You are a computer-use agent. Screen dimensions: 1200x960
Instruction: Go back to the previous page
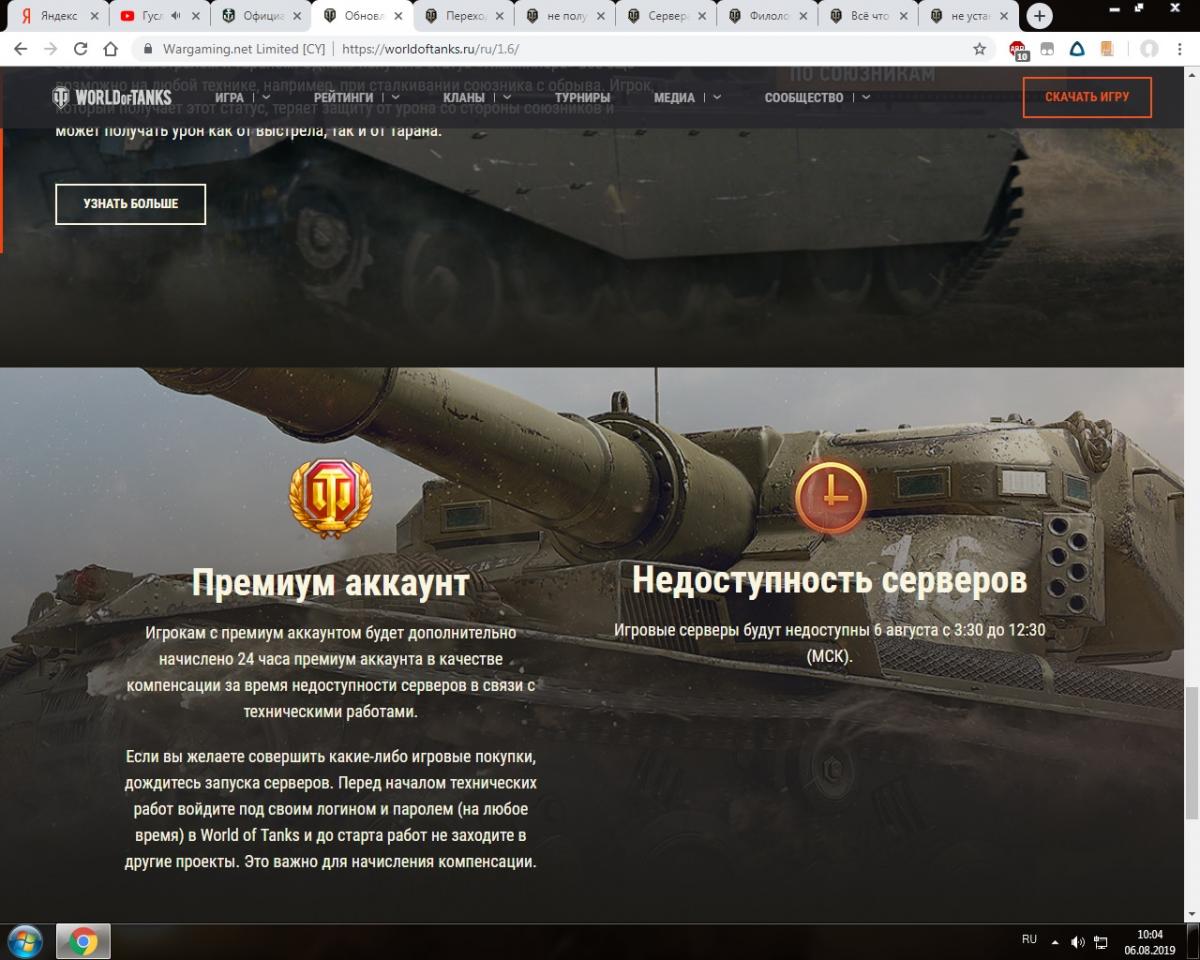point(21,48)
